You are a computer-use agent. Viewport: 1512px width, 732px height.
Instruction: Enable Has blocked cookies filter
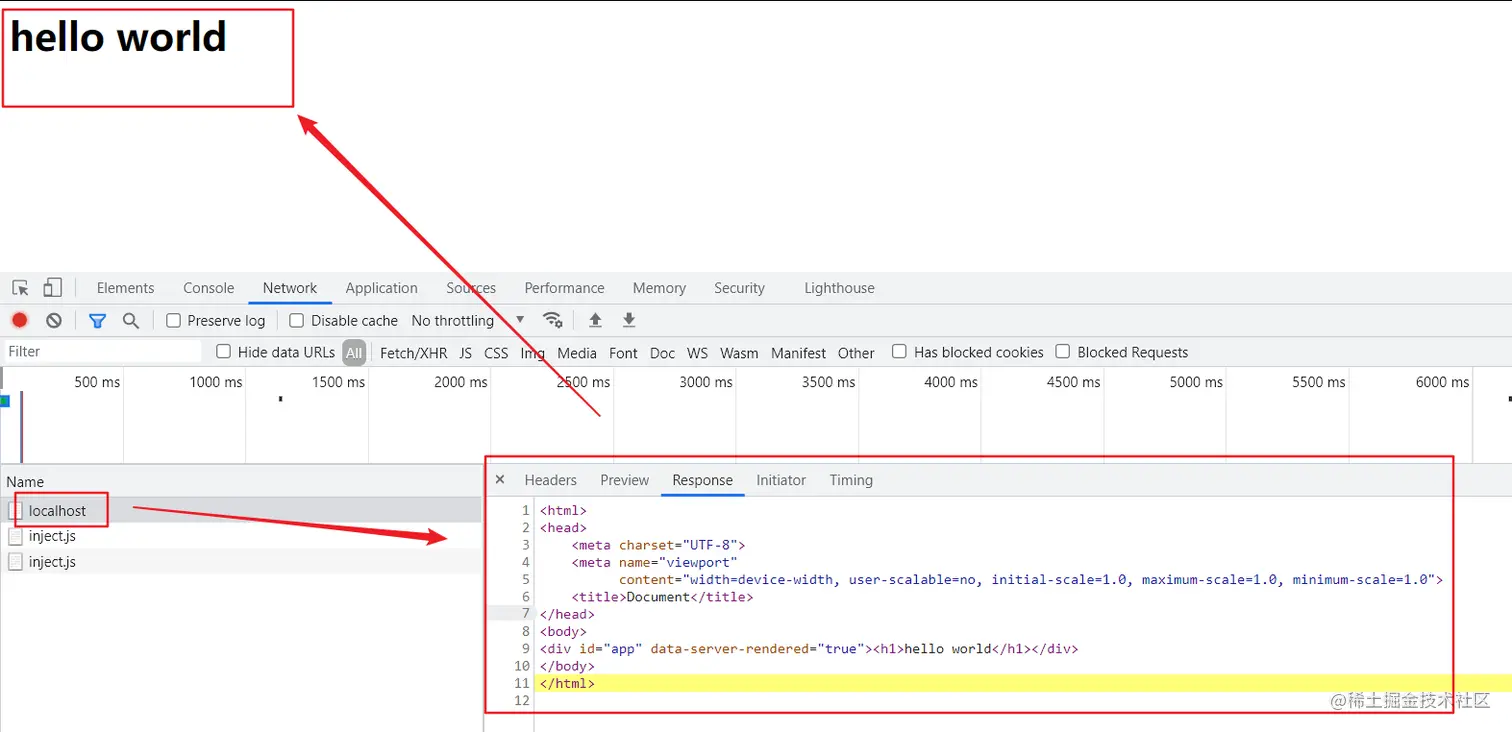[899, 352]
